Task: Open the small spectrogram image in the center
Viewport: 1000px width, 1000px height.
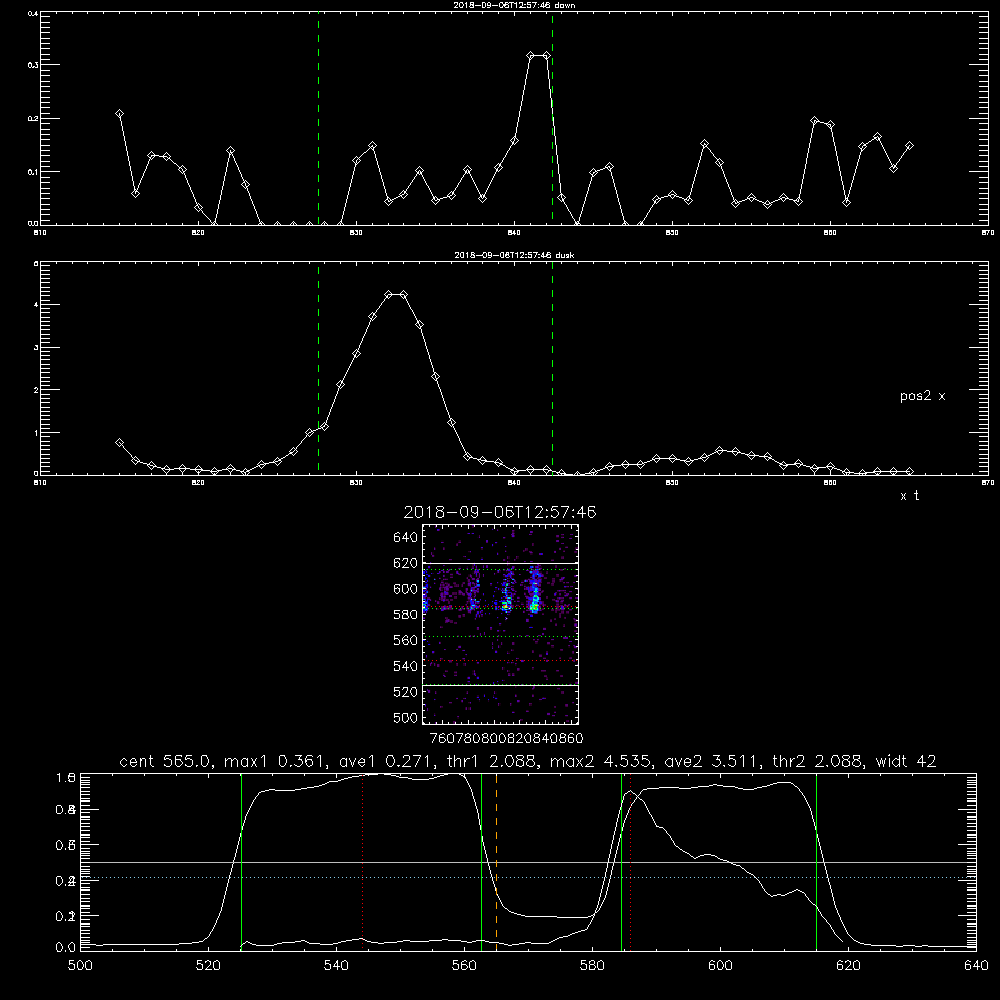Action: click(501, 624)
